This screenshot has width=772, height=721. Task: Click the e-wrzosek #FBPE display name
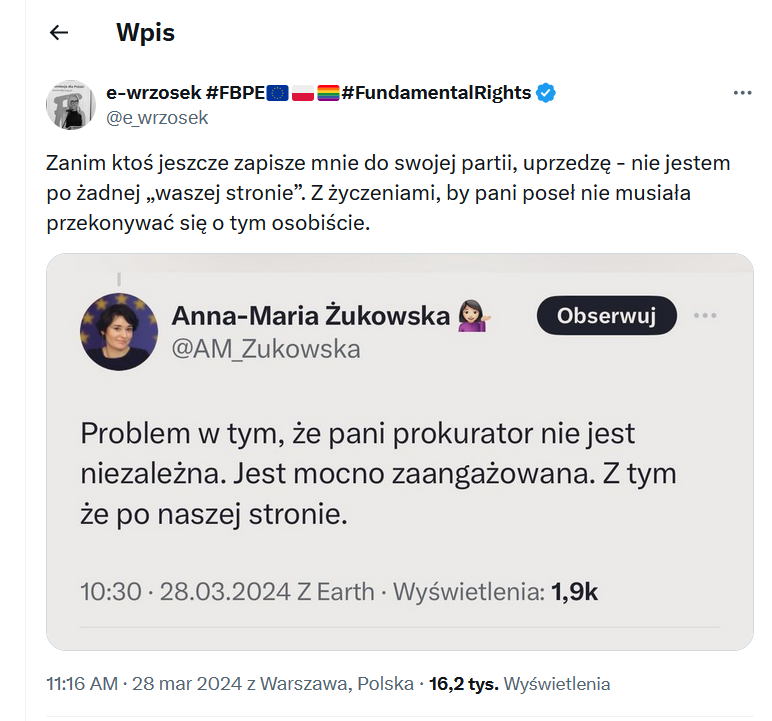click(x=185, y=93)
